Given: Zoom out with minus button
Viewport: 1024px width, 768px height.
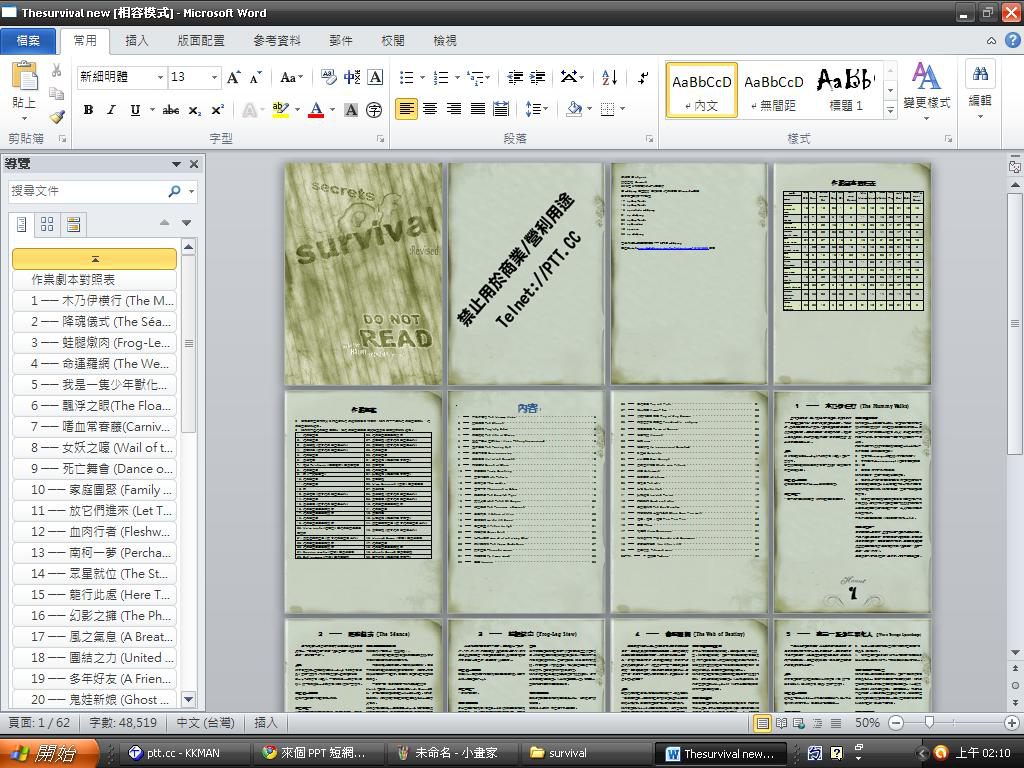Looking at the screenshot, I should pyautogui.click(x=896, y=723).
